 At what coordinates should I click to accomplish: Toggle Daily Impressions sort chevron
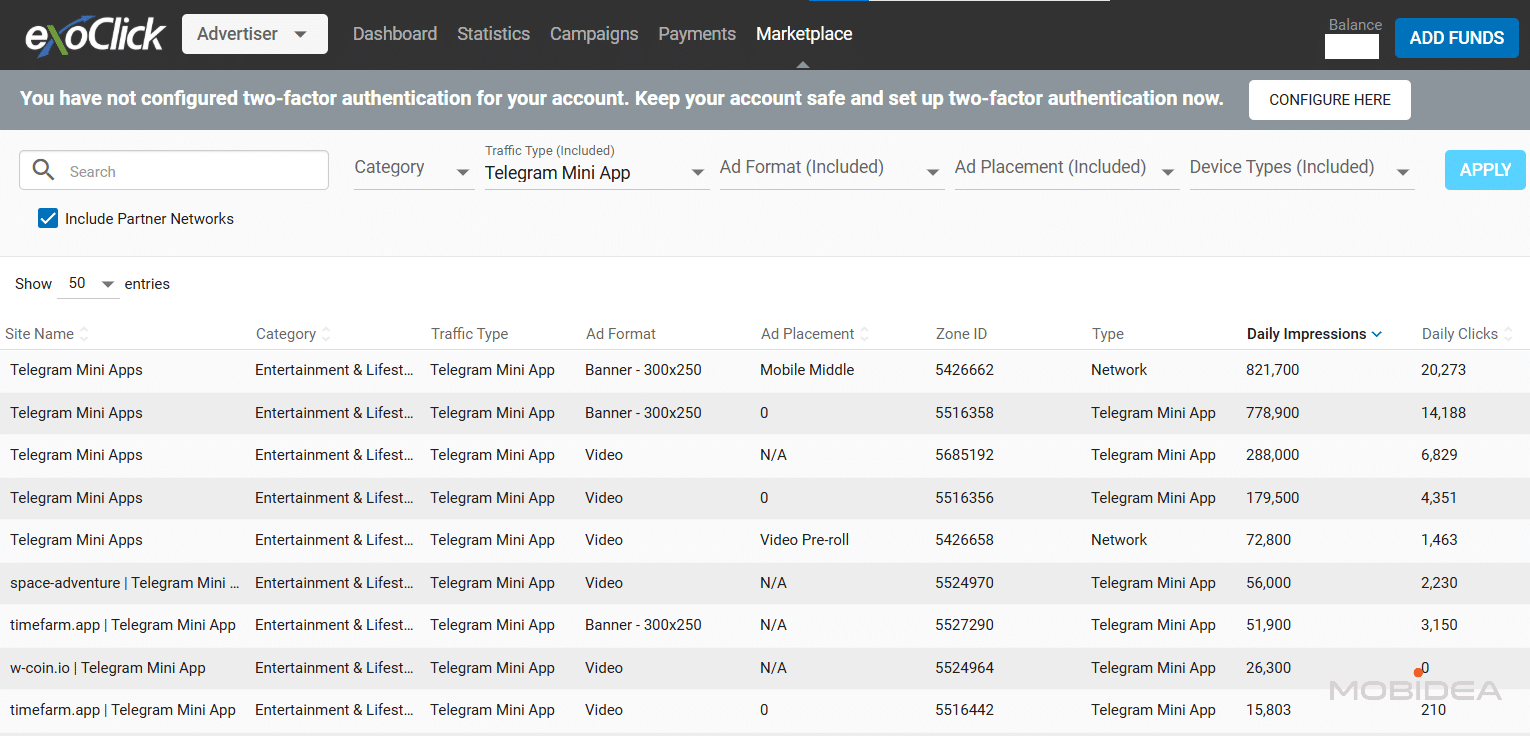click(x=1377, y=334)
